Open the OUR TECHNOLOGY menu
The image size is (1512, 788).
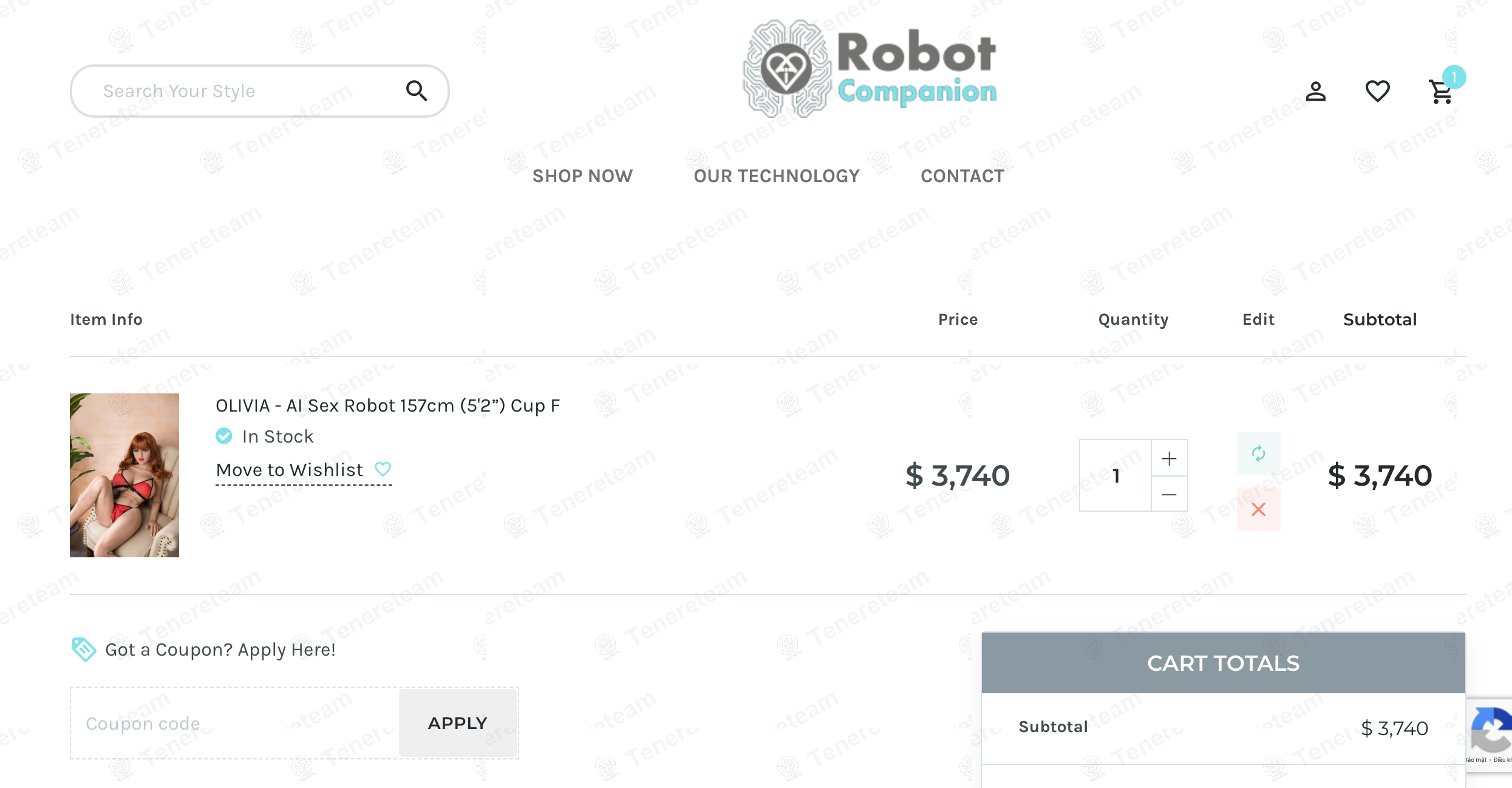(x=777, y=176)
